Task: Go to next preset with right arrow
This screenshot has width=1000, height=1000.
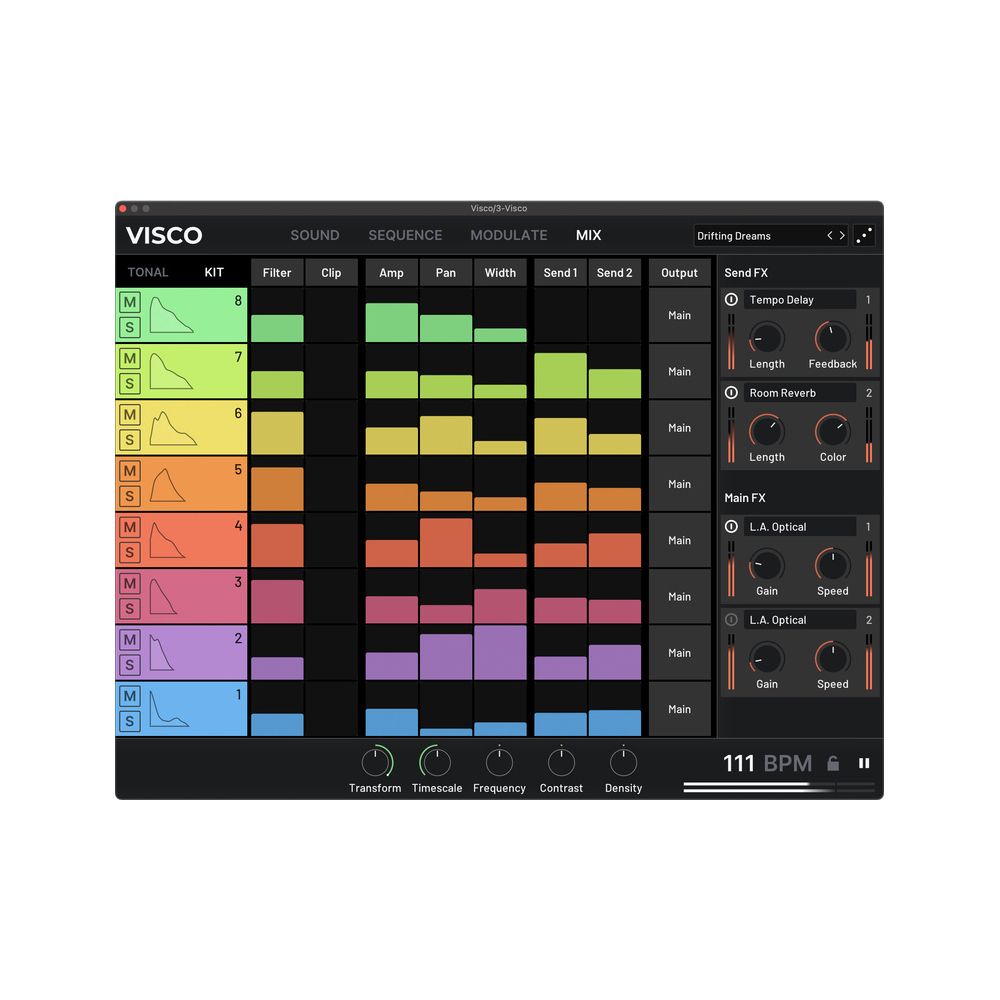Action: tap(842, 236)
